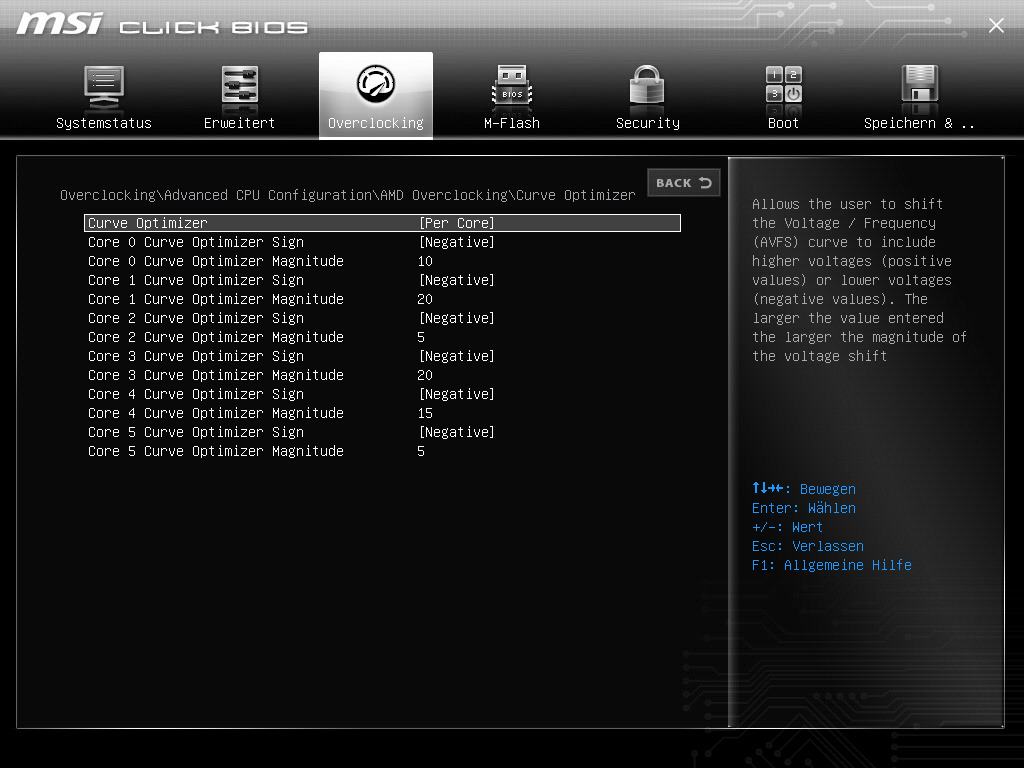Switch to the Speichern & .. tab label

(x=920, y=123)
